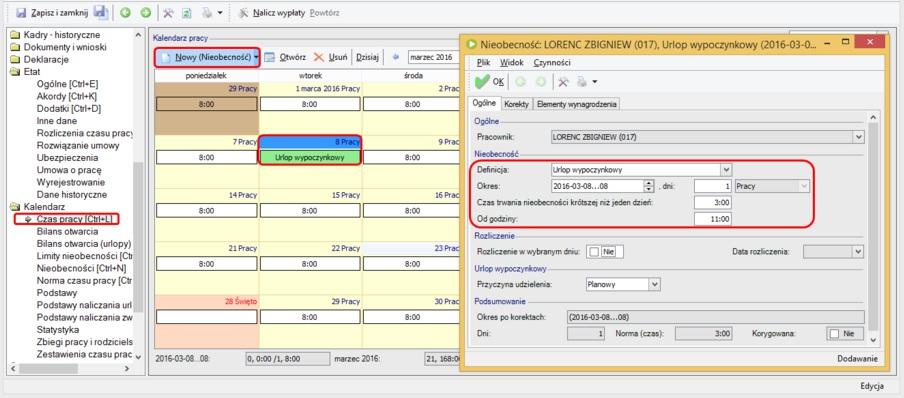This screenshot has width=904, height=398.
Task: Open the Data rozliczenia dropdown
Action: click(x=859, y=251)
